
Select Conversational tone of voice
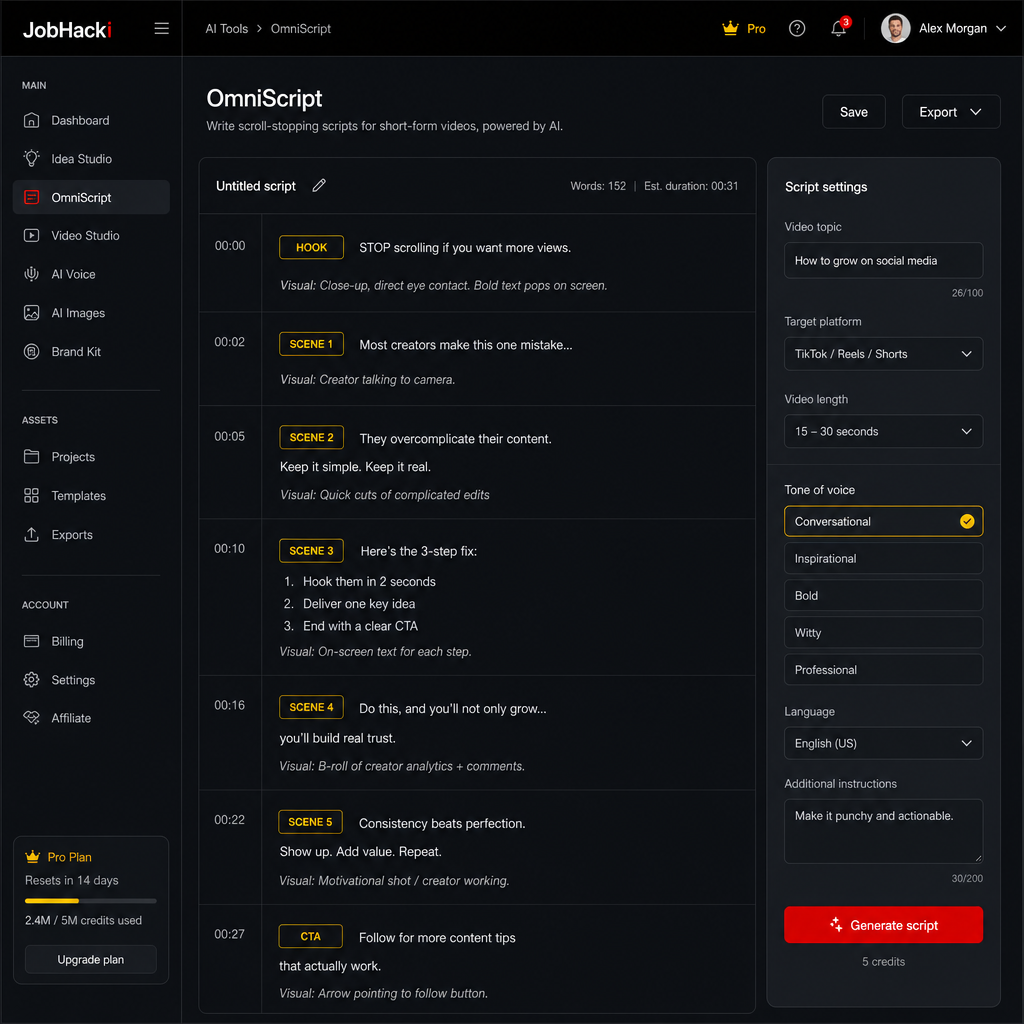[x=883, y=521]
